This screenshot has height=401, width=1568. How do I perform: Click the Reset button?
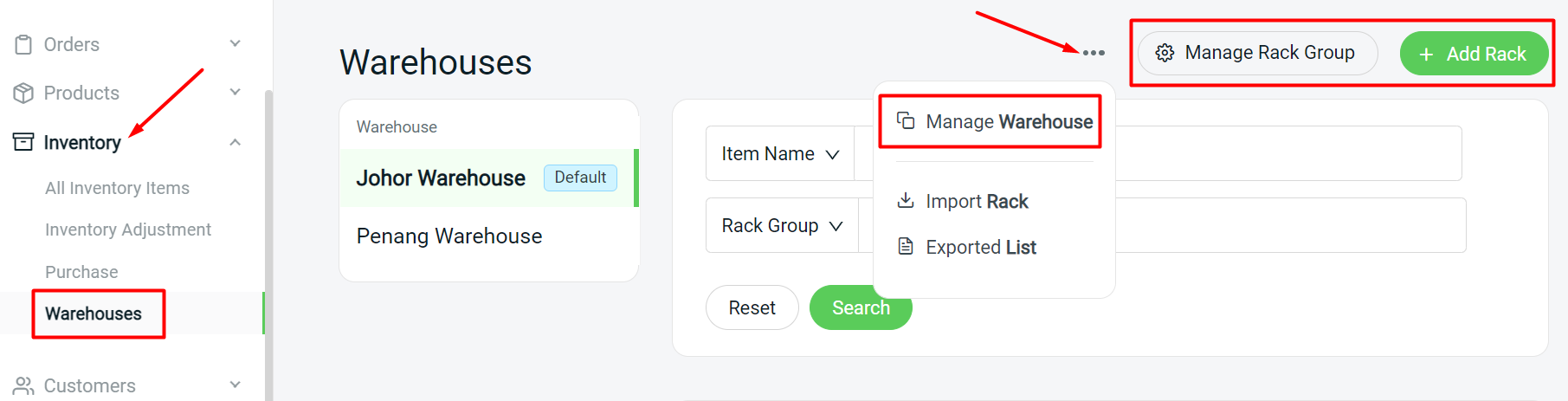tap(752, 307)
